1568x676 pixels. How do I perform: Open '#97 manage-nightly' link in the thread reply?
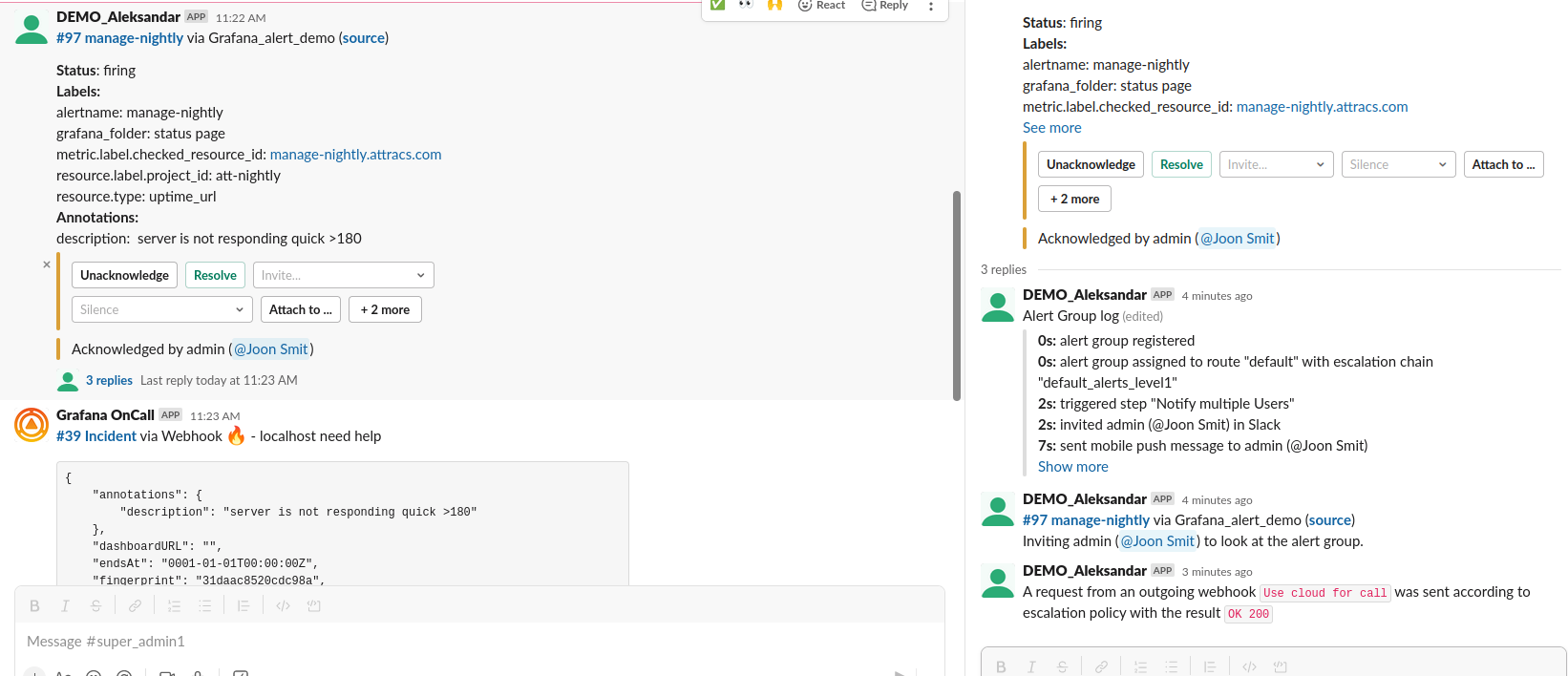(x=1086, y=520)
